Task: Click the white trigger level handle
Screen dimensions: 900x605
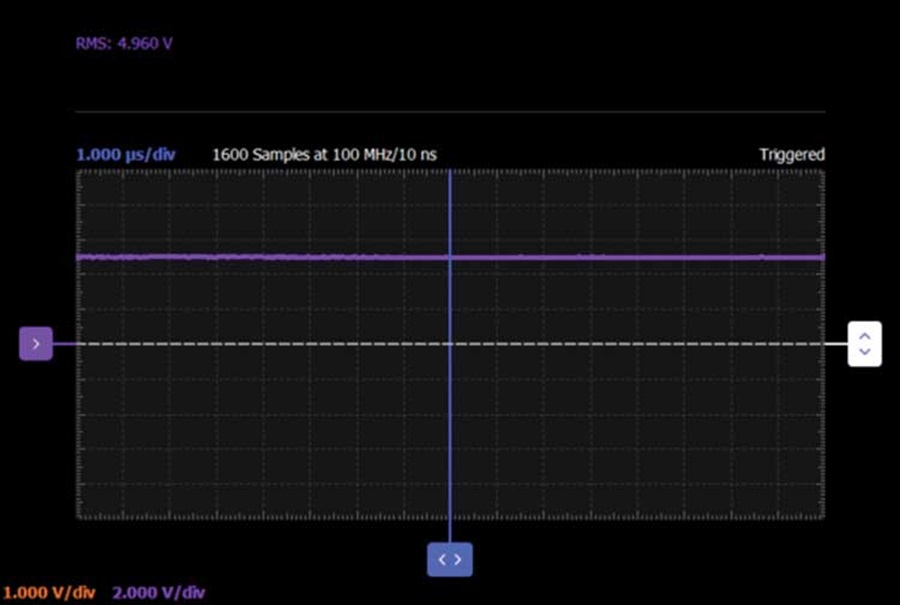Action: click(x=864, y=344)
